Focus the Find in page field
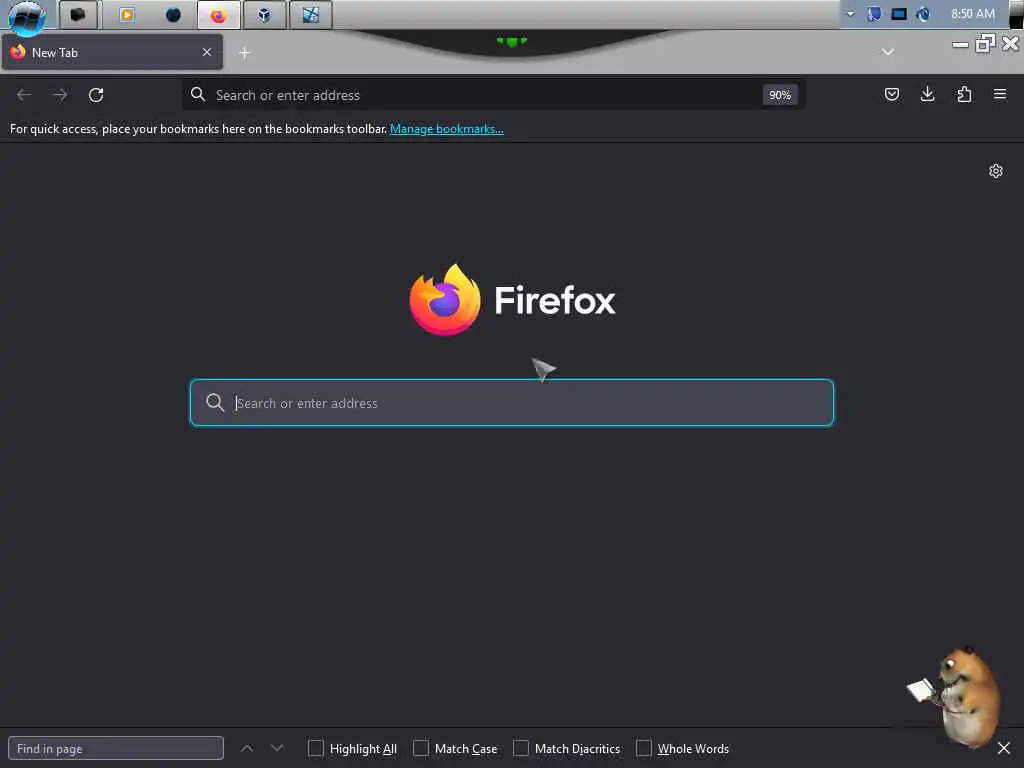Image resolution: width=1024 pixels, height=768 pixels. [116, 748]
